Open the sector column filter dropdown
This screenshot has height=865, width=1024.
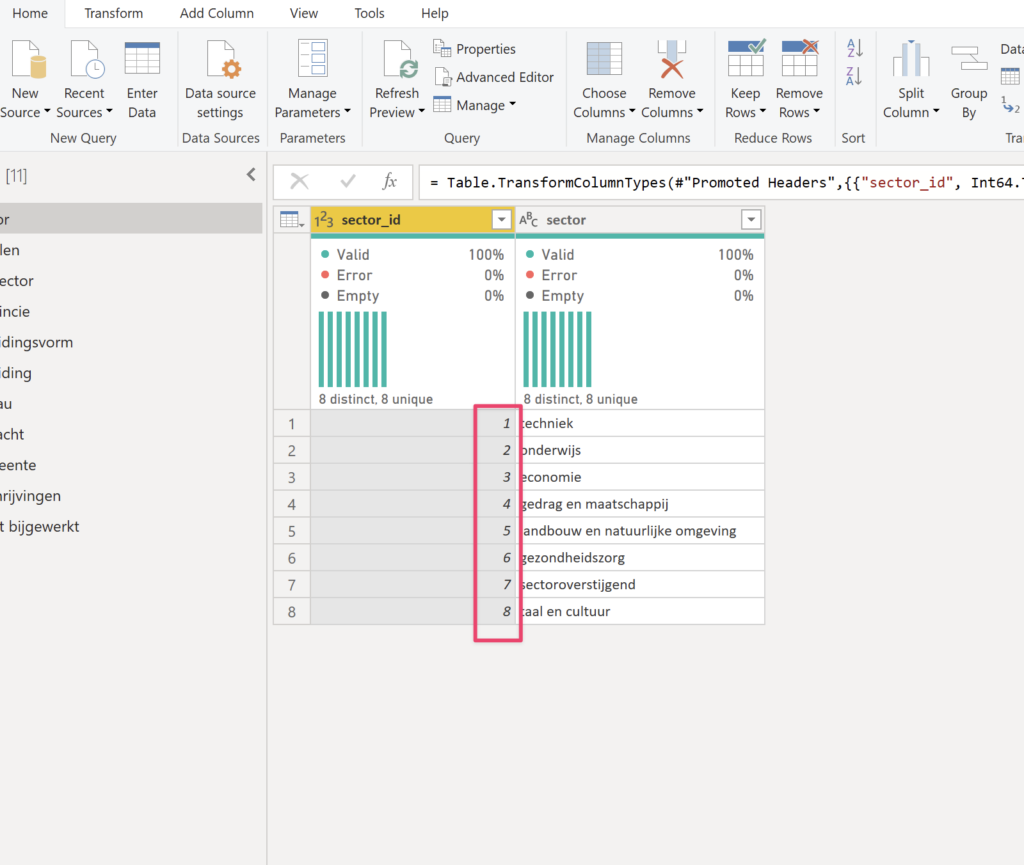coord(750,219)
